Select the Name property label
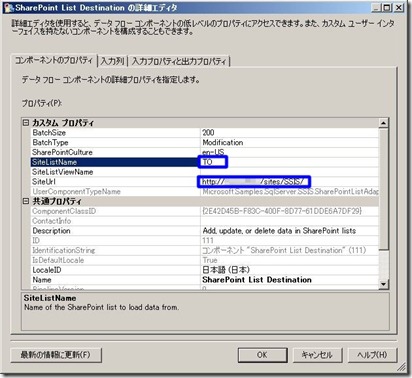The height and width of the screenshot is (378, 412). (42, 280)
